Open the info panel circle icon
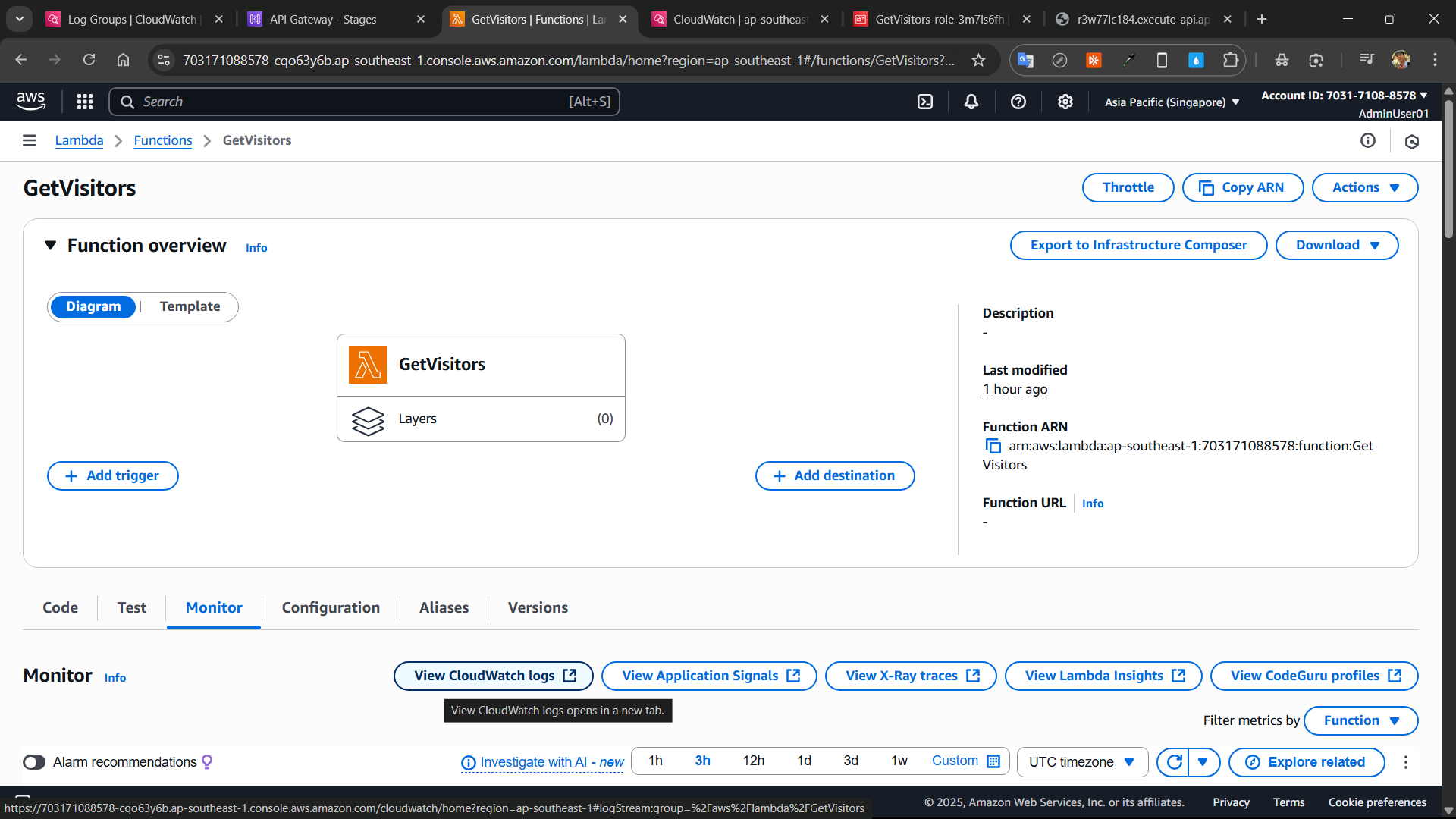Viewport: 1456px width, 819px height. click(1368, 140)
